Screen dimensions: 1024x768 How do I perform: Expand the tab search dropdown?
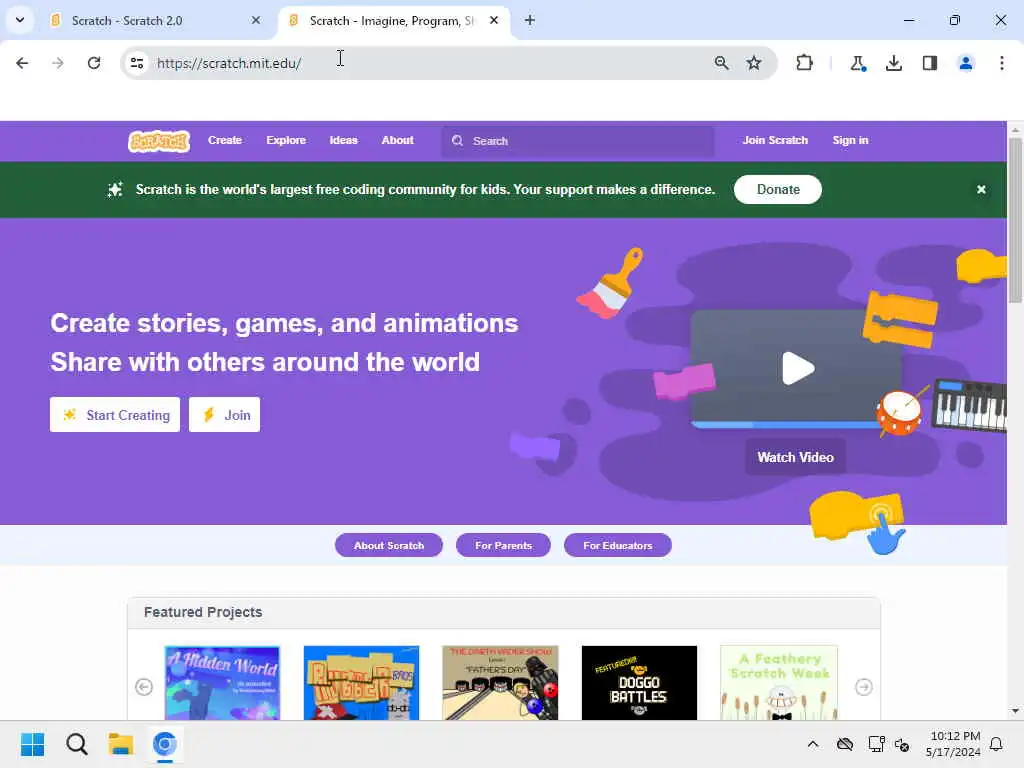(20, 20)
